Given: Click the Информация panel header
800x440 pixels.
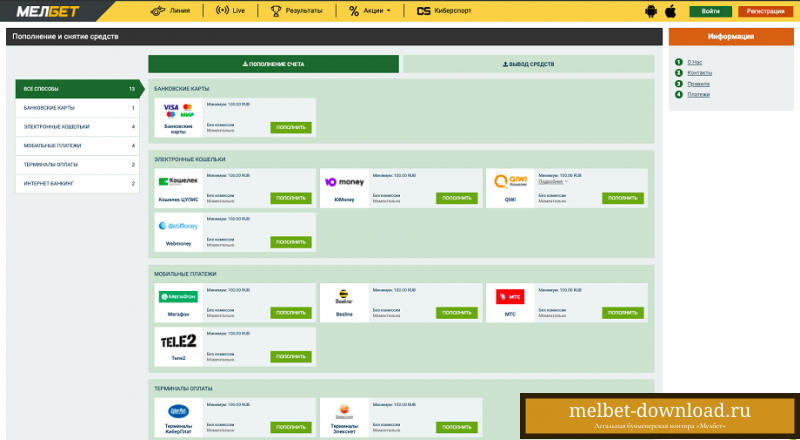Looking at the screenshot, I should point(731,37).
